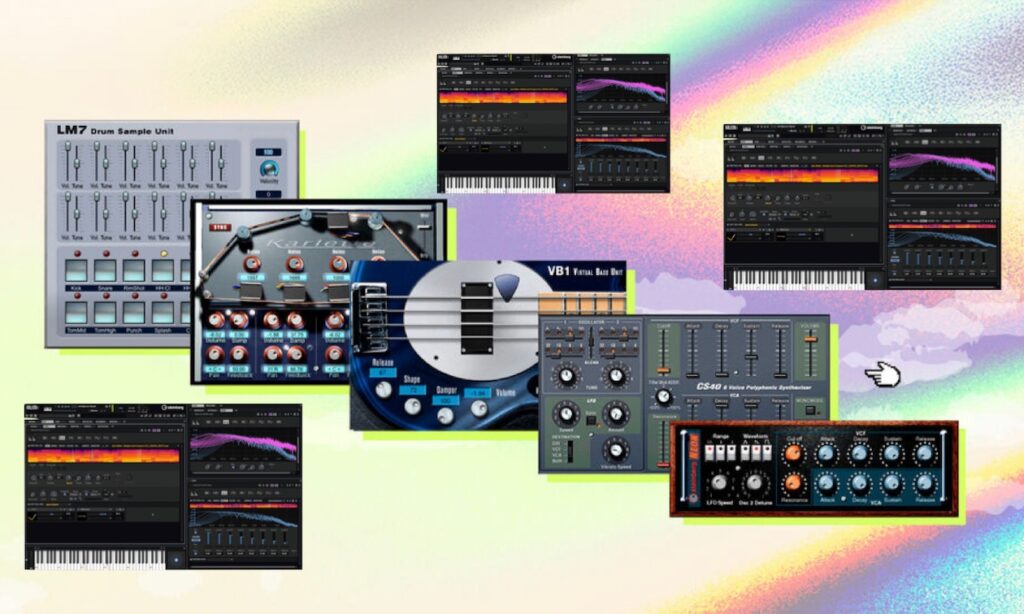
Task: Click the orange Cutoff knob in Neon
Action: coord(793,454)
